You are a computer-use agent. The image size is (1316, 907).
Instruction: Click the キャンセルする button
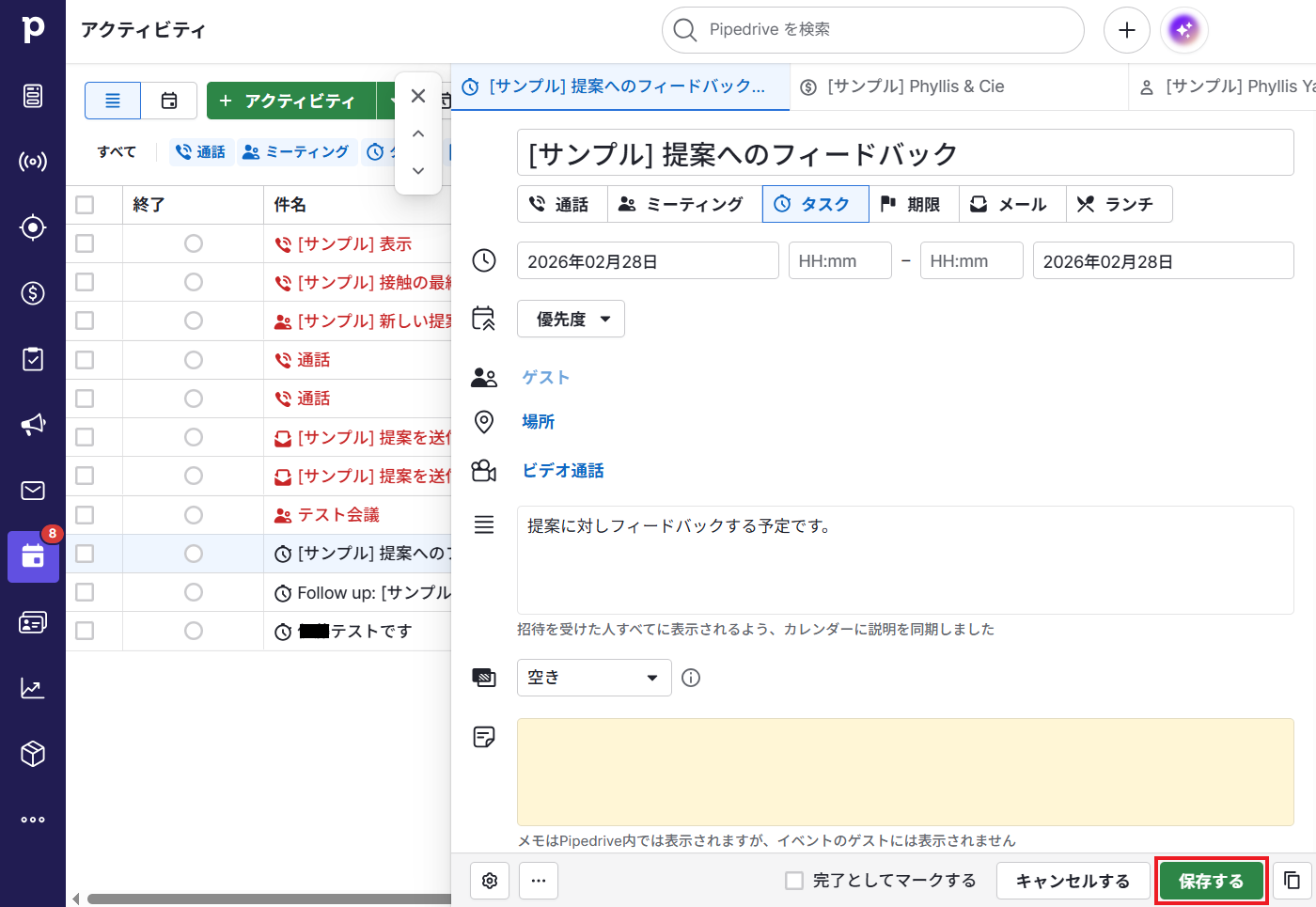coord(1073,881)
